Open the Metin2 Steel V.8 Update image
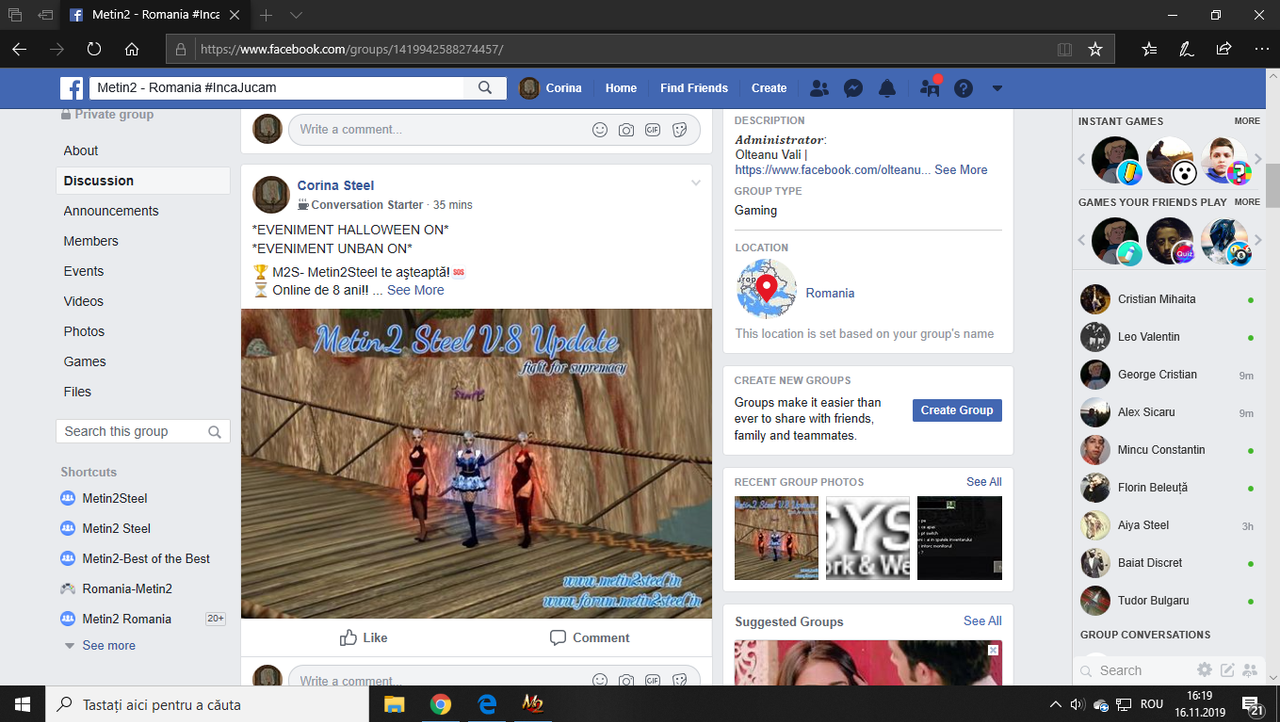 click(476, 463)
